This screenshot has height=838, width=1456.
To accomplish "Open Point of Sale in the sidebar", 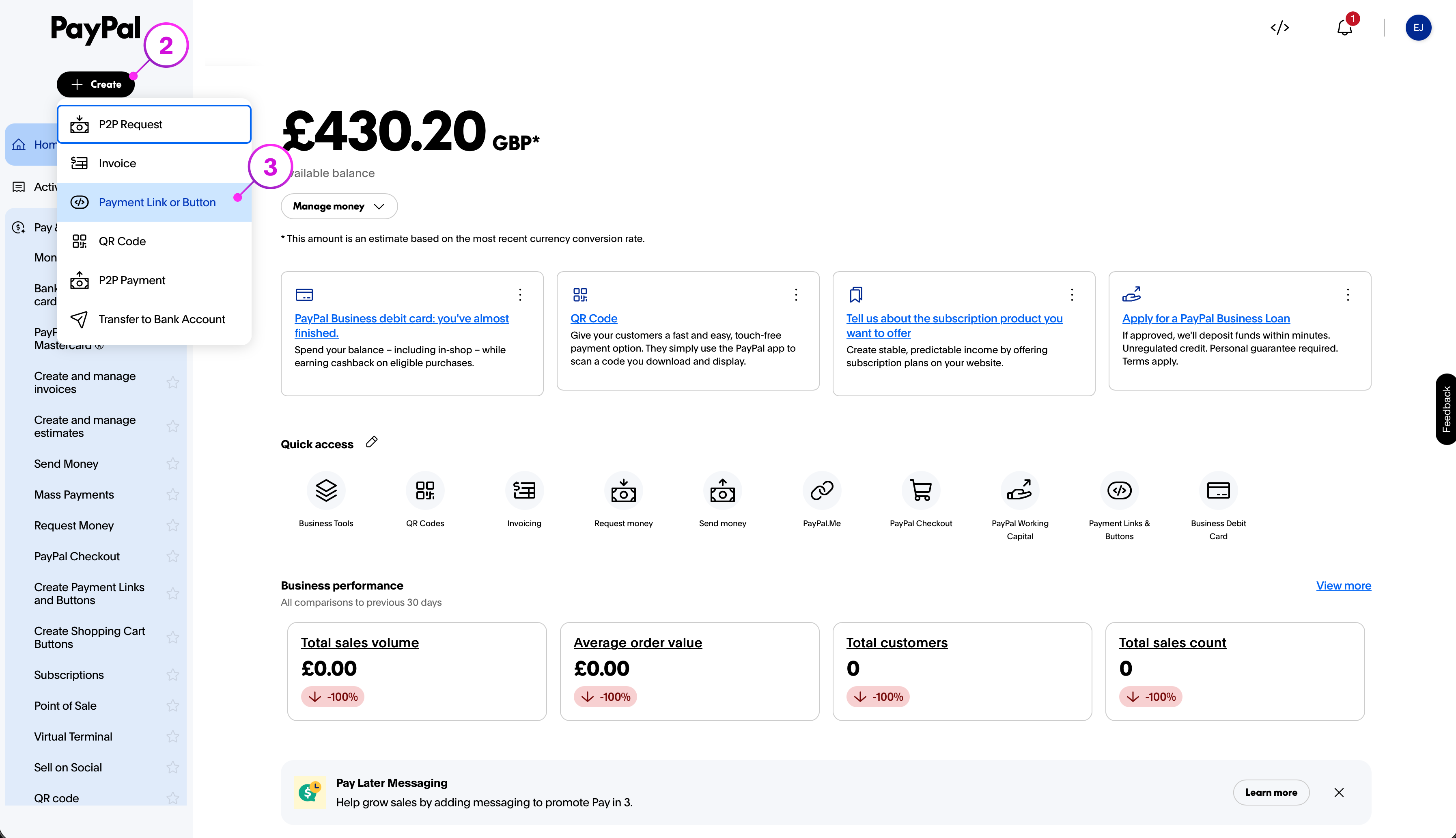I will coord(65,706).
